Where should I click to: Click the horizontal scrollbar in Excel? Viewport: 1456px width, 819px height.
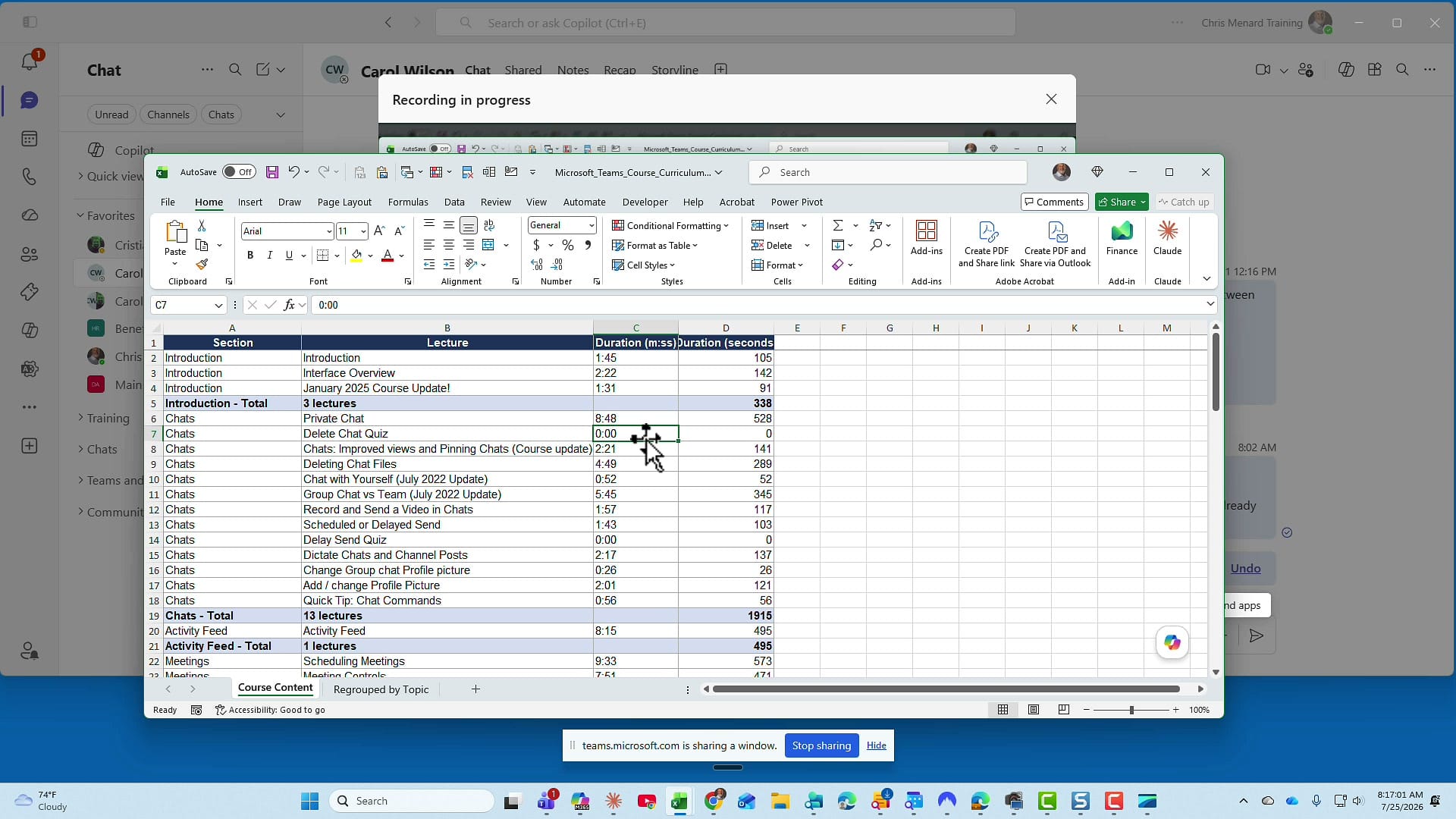pyautogui.click(x=946, y=689)
